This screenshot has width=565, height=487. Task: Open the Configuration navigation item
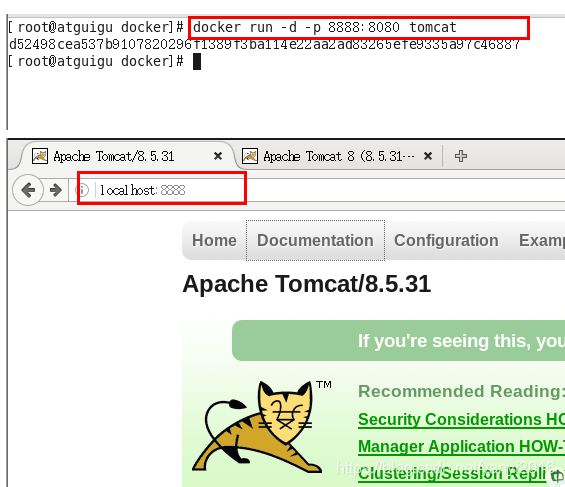(446, 240)
